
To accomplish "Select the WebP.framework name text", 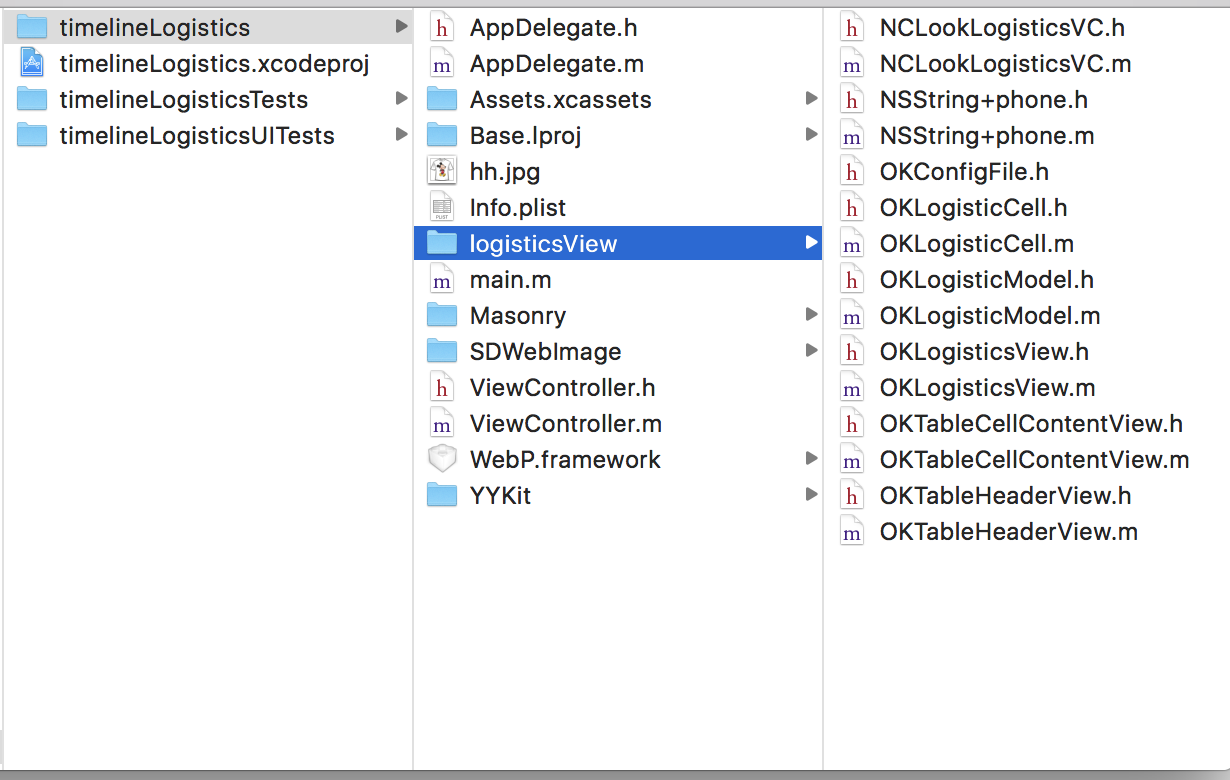I will (566, 460).
